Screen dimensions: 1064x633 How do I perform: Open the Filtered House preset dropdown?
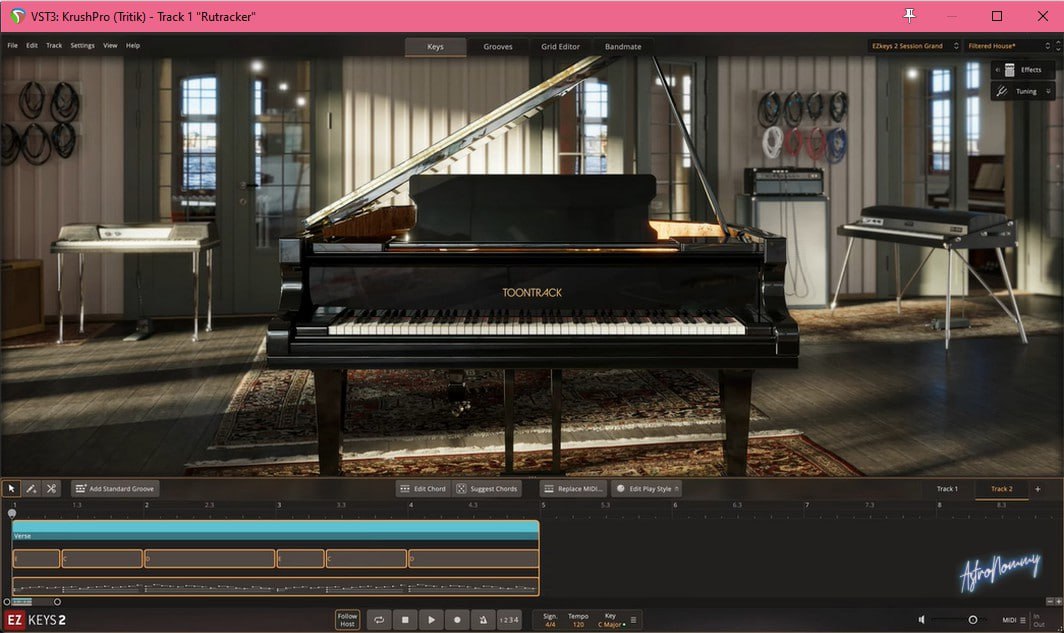click(x=1008, y=45)
